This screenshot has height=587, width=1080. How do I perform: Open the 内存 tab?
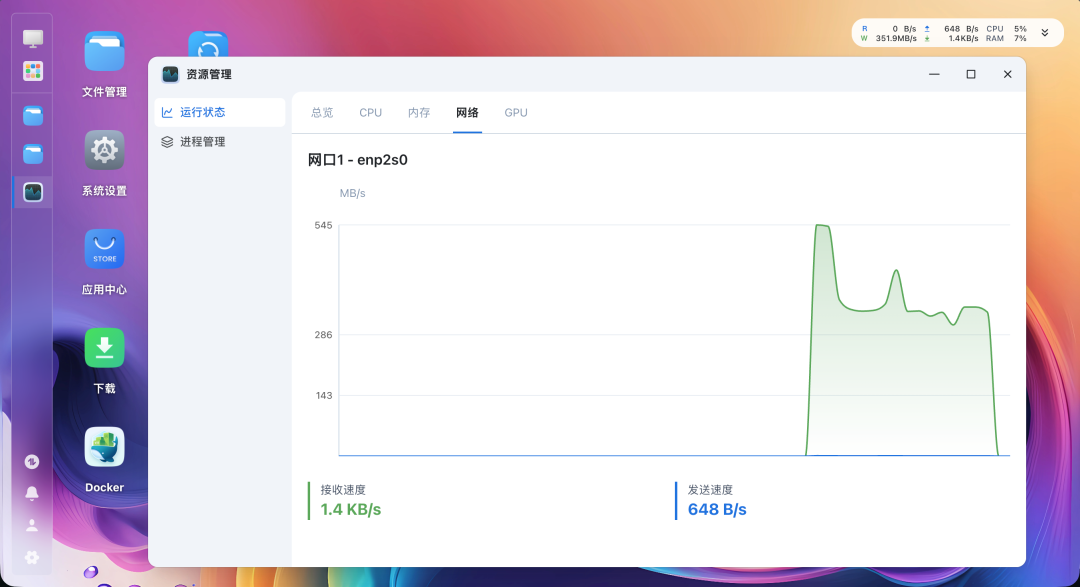pyautogui.click(x=419, y=112)
